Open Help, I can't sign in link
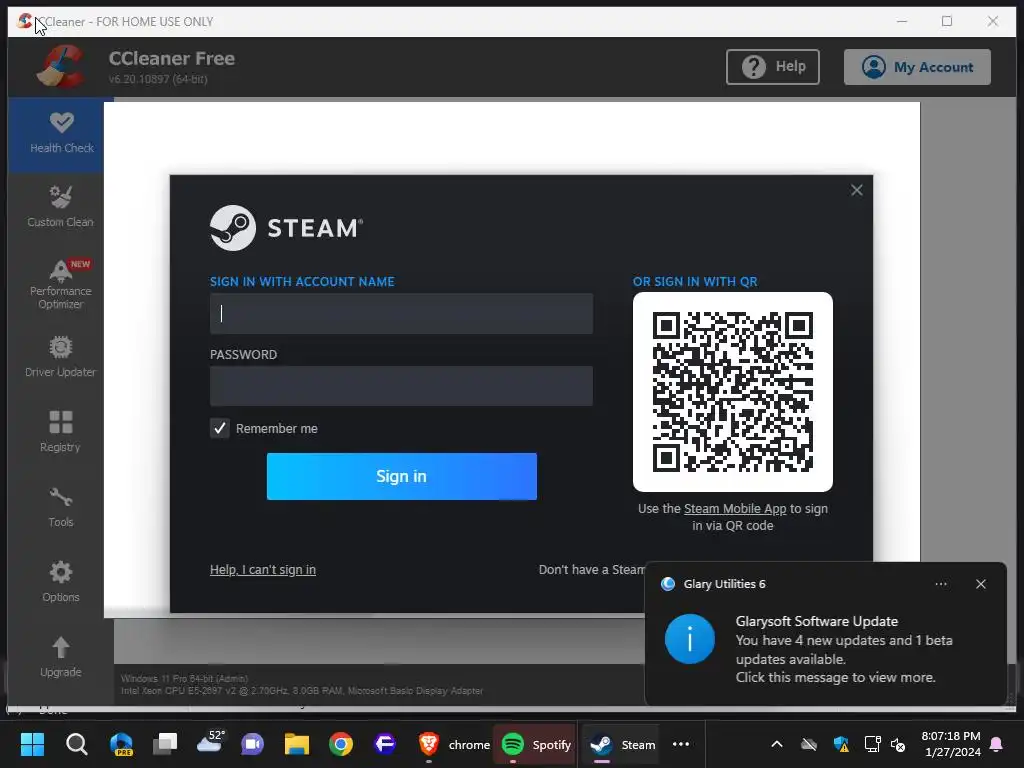This screenshot has height=768, width=1024. tap(263, 569)
